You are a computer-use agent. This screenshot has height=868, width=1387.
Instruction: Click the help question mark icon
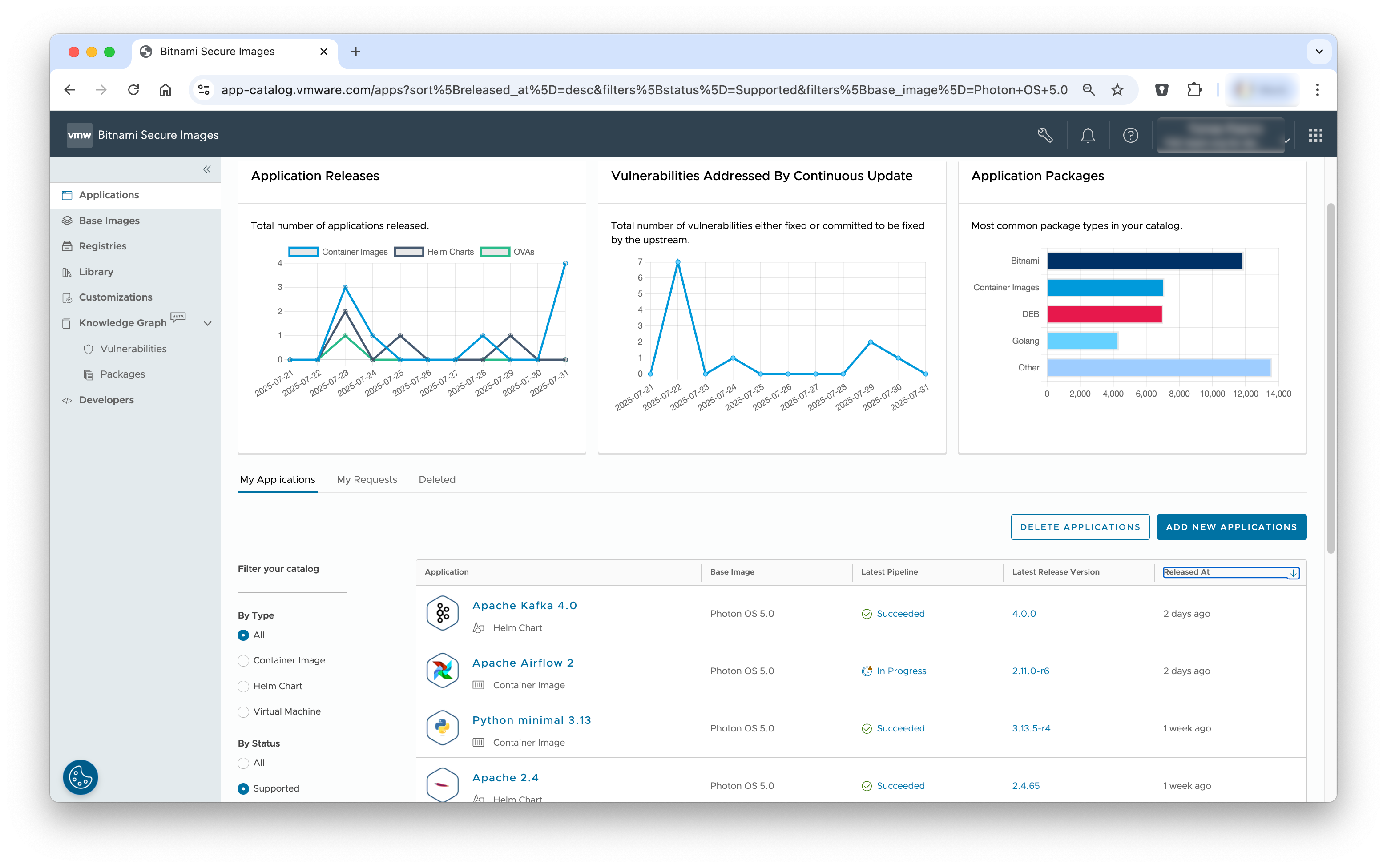(1130, 135)
